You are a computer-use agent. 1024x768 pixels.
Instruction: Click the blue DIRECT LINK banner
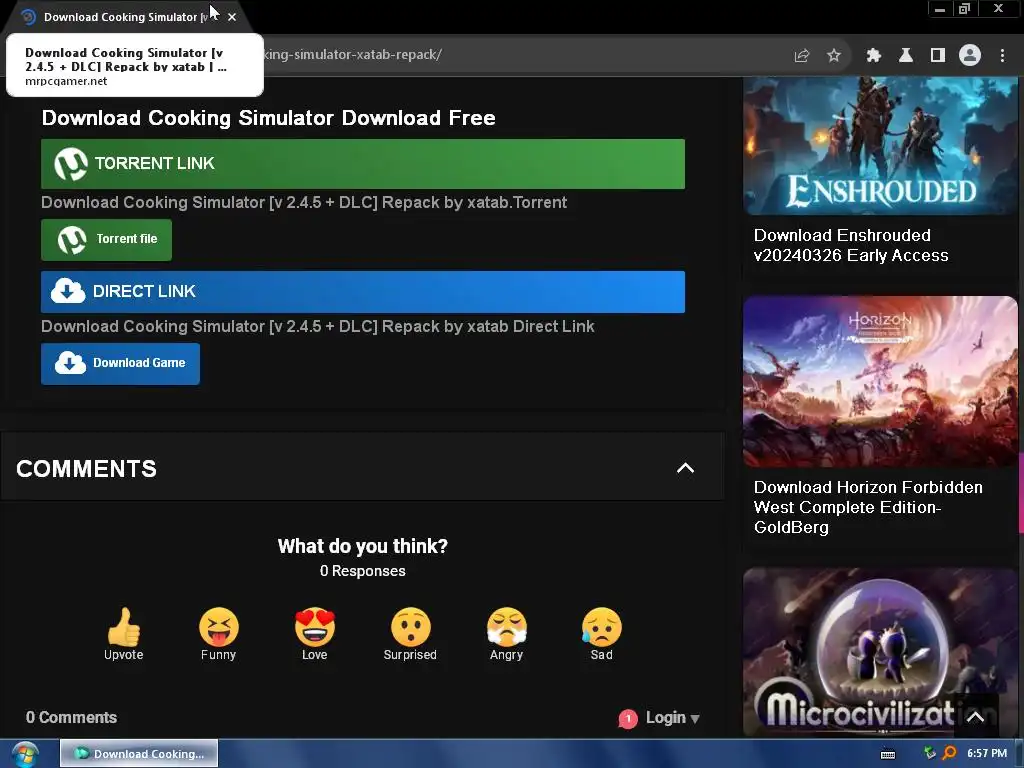tap(362, 292)
